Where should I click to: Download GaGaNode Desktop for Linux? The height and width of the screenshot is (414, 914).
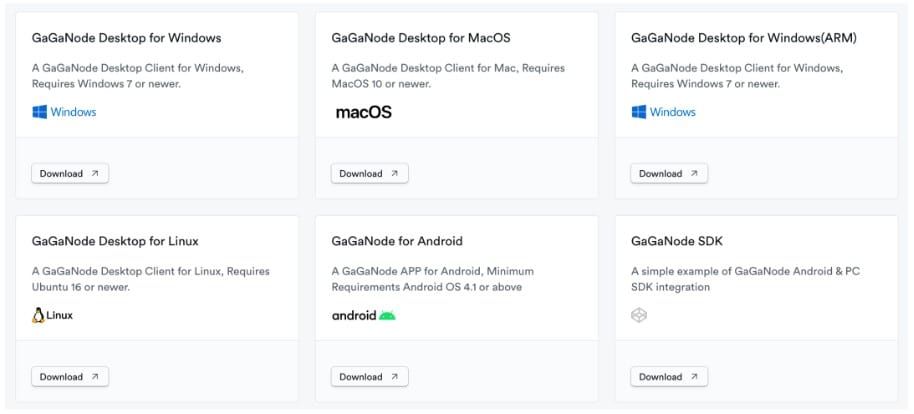coord(70,377)
